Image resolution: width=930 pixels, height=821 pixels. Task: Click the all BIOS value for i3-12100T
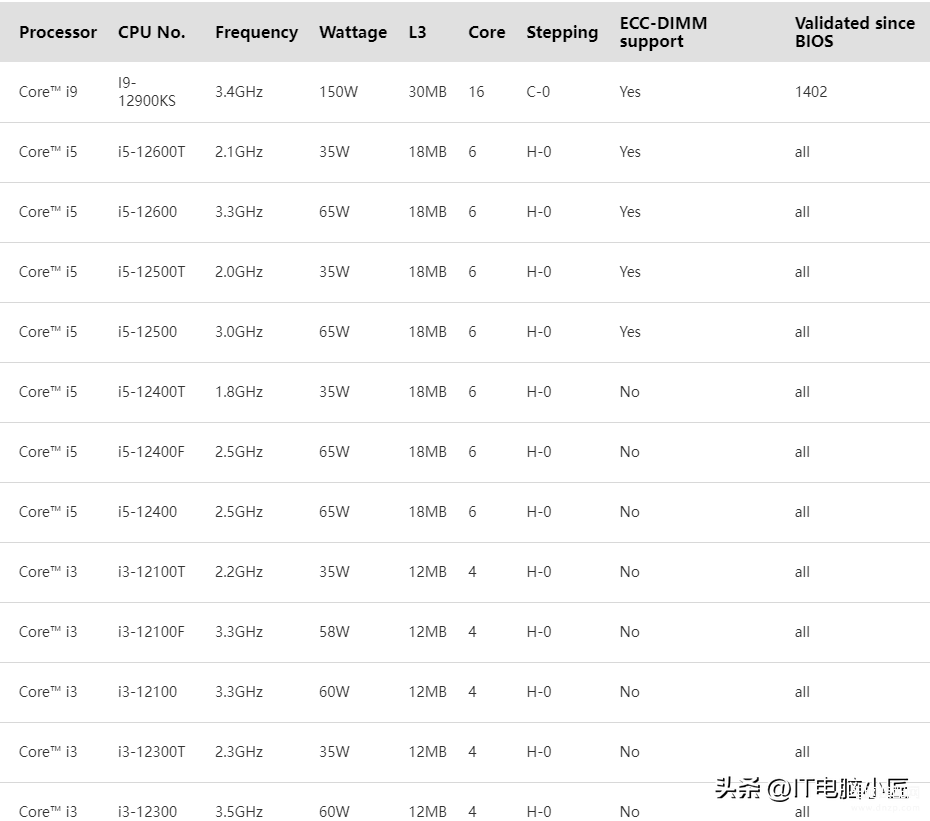click(802, 571)
